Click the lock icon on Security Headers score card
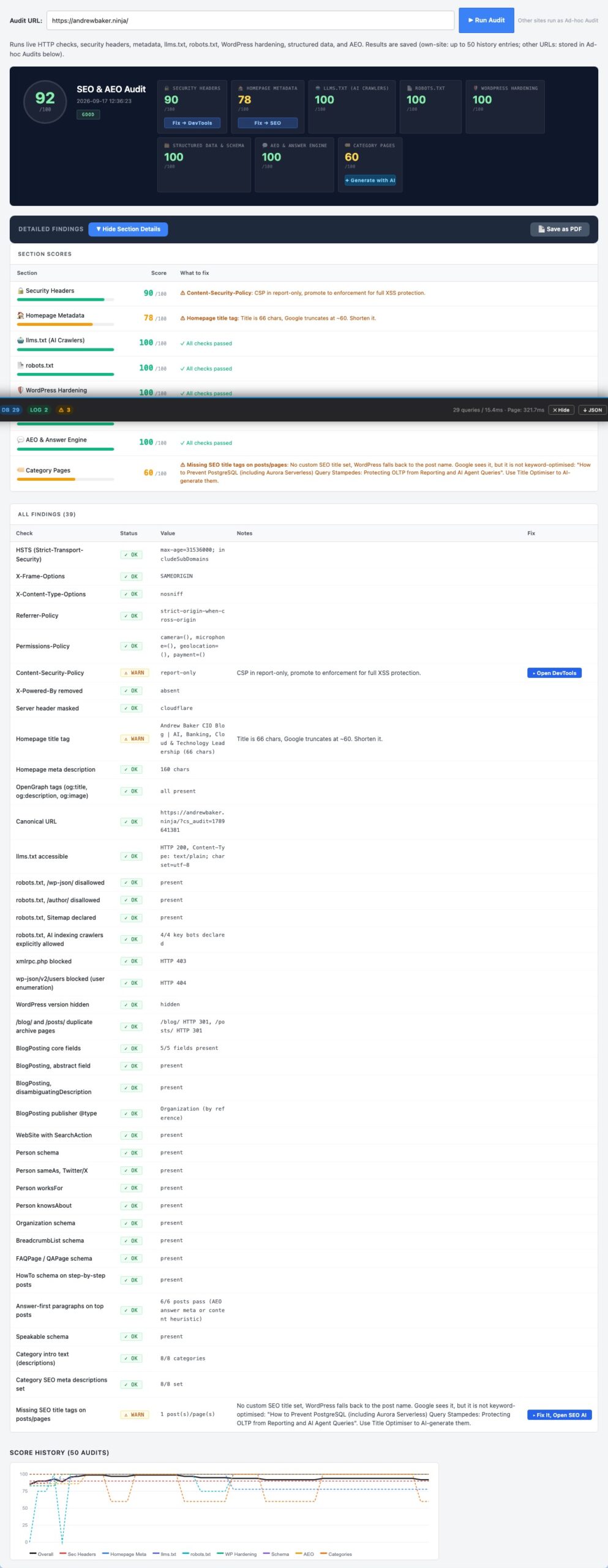 tap(167, 88)
